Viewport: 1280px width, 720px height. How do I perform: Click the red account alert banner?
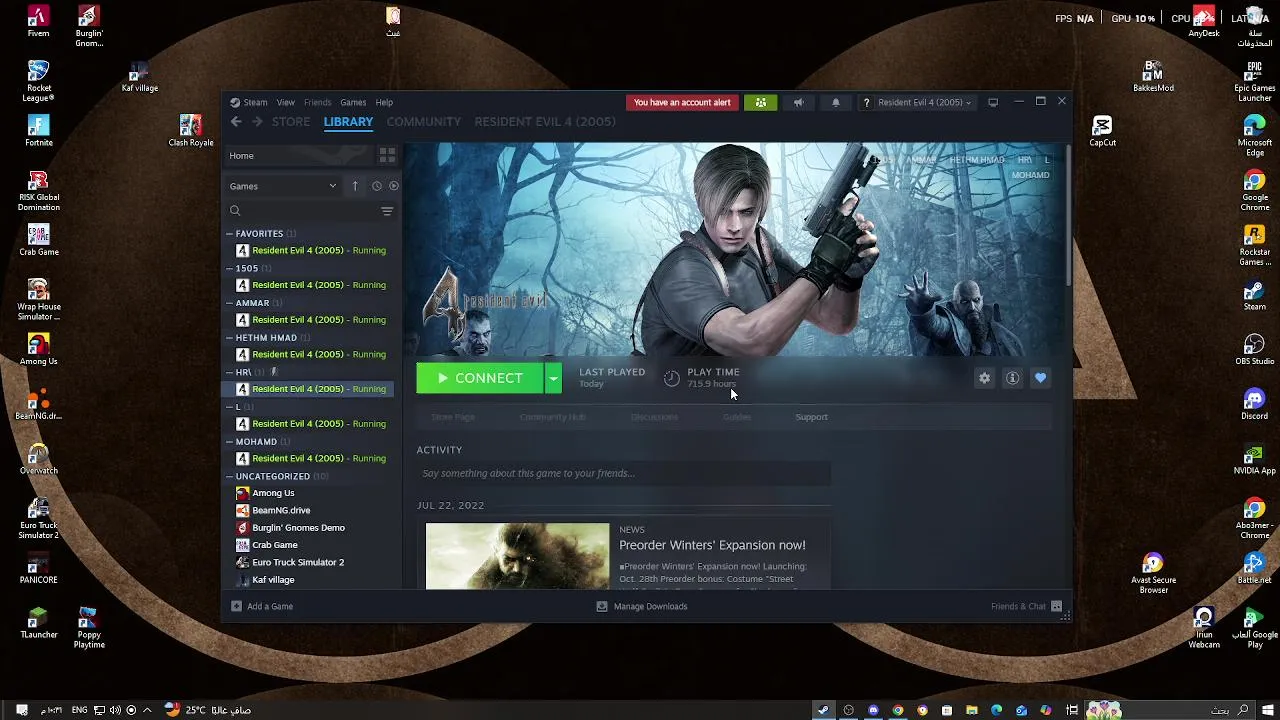pos(682,102)
